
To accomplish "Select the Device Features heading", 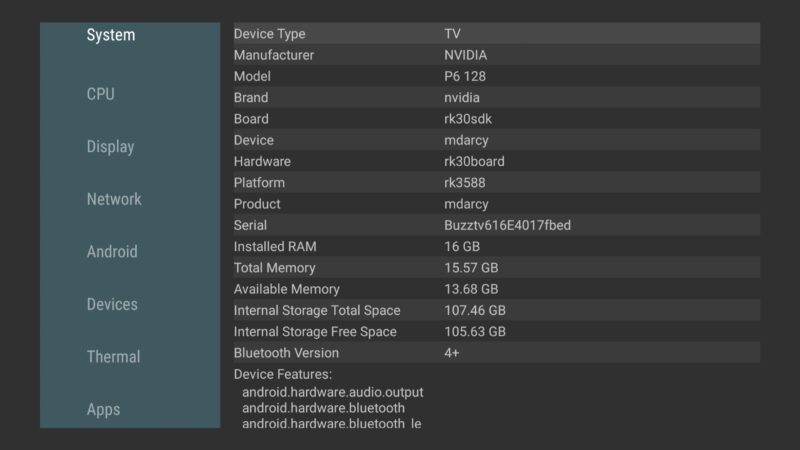I will [x=283, y=374].
